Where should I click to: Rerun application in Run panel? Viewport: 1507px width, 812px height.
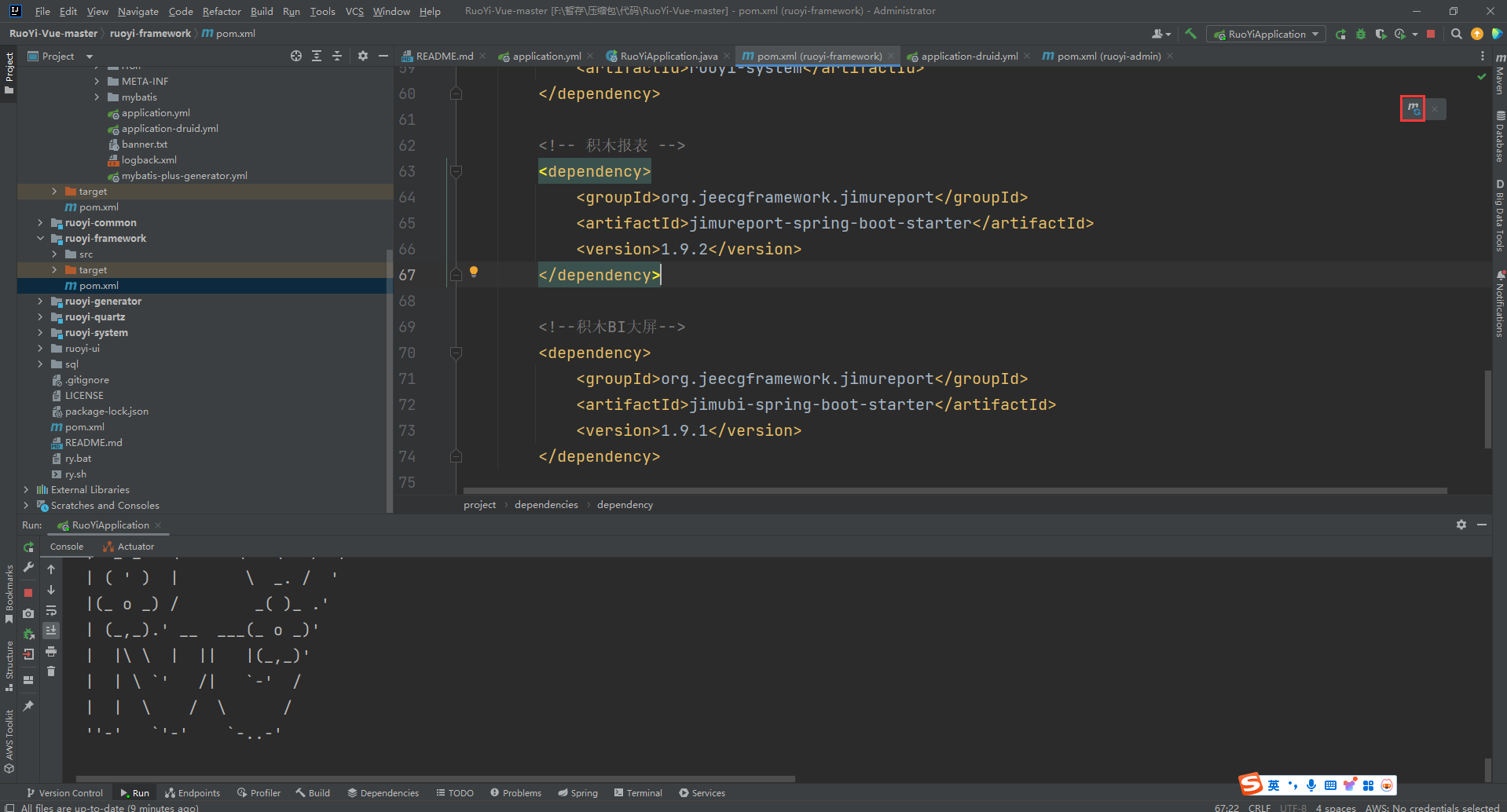(28, 547)
